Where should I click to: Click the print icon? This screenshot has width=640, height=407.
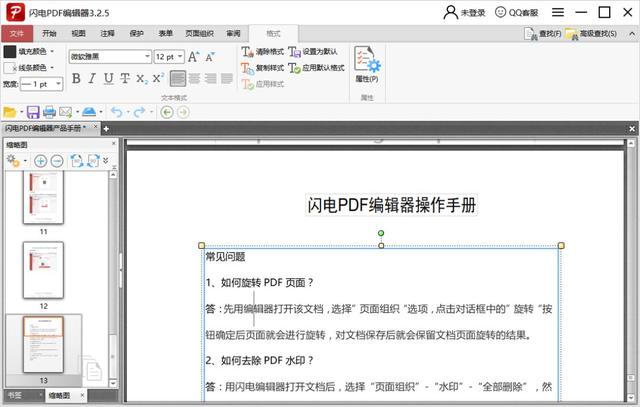pyautogui.click(x=49, y=112)
